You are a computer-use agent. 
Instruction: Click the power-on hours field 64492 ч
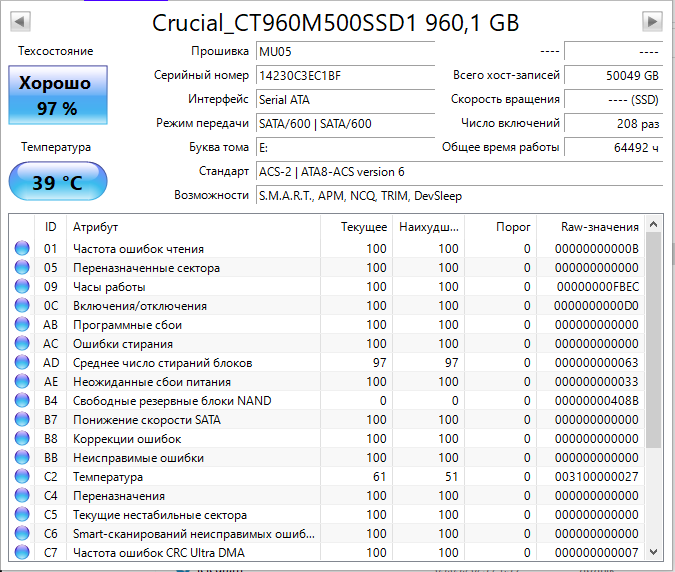[613, 148]
